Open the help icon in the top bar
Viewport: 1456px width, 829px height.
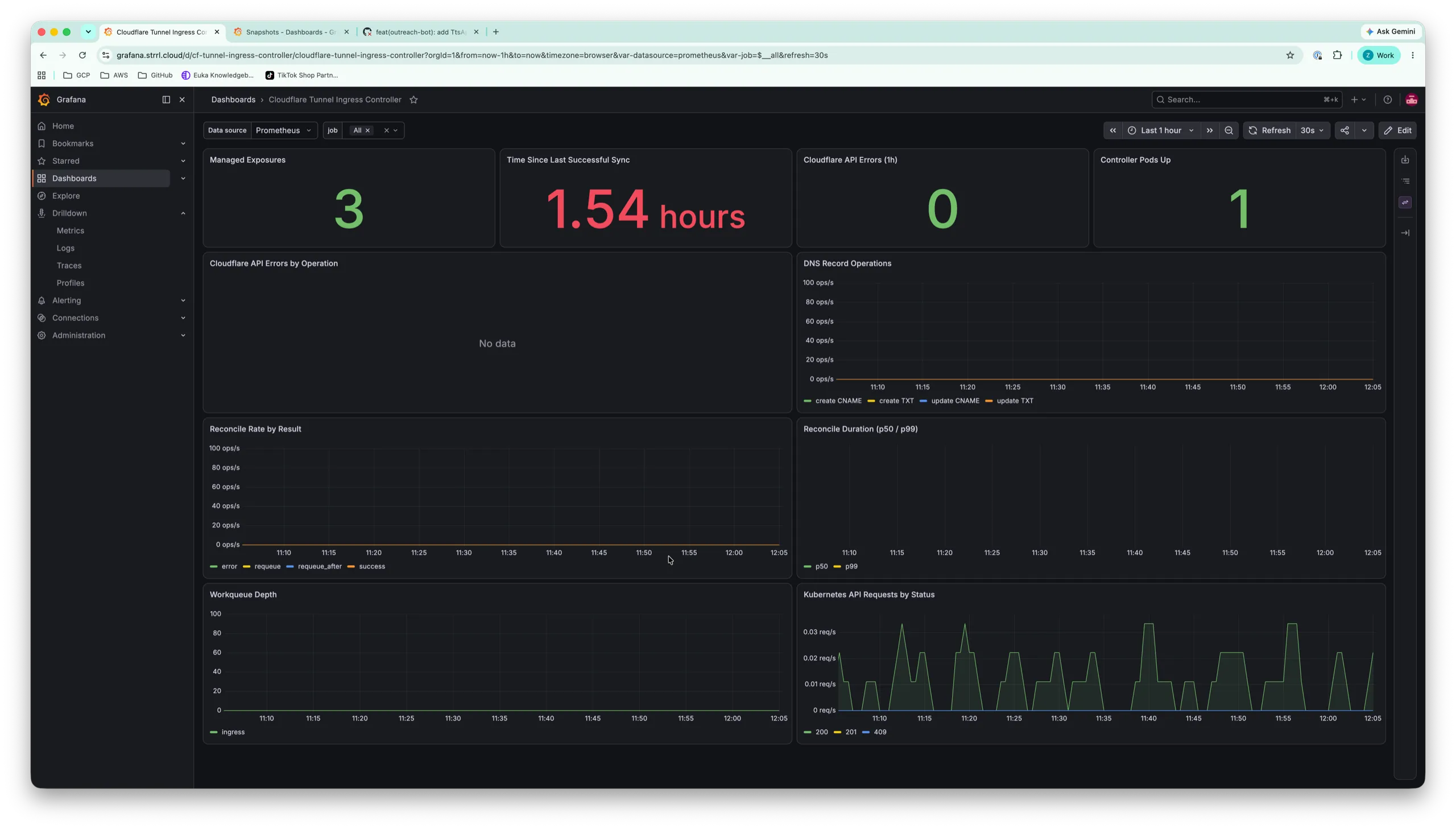tap(1388, 100)
